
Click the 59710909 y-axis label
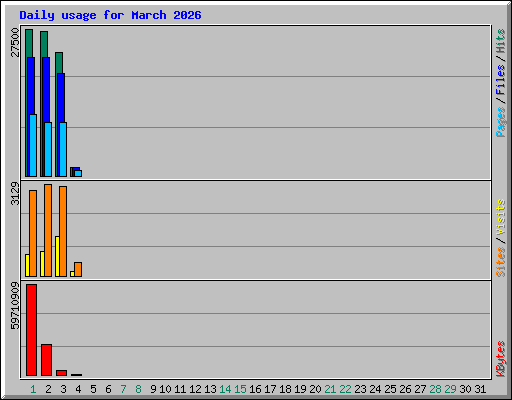15,306
